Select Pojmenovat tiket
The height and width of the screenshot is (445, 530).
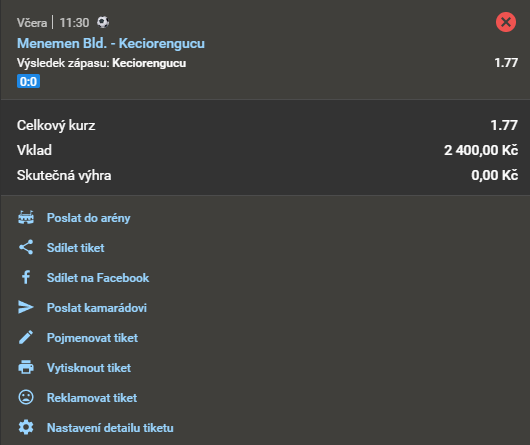click(92, 338)
